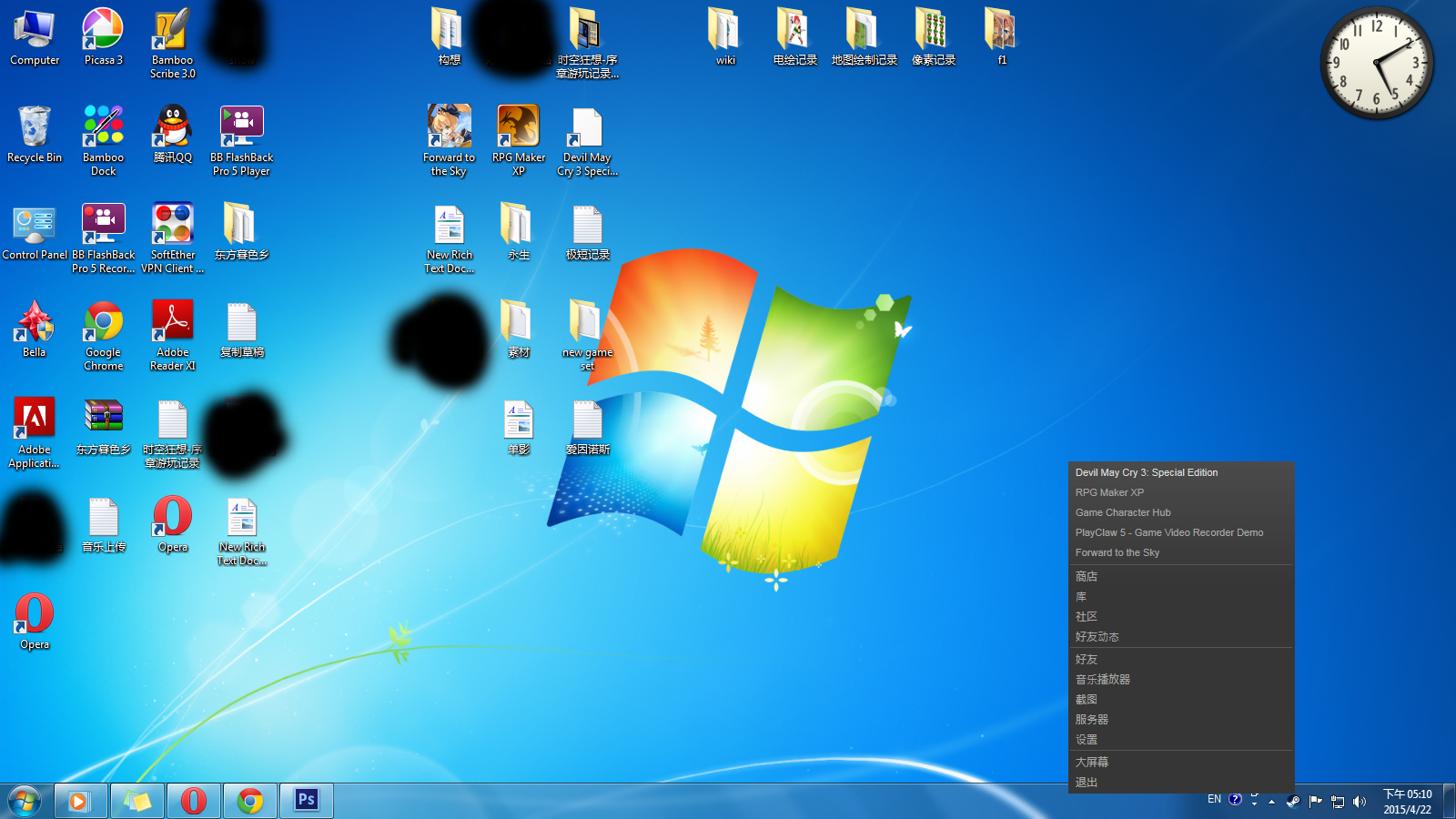Select the Adobe Application desktop icon
The image size is (1456, 819).
(x=35, y=432)
